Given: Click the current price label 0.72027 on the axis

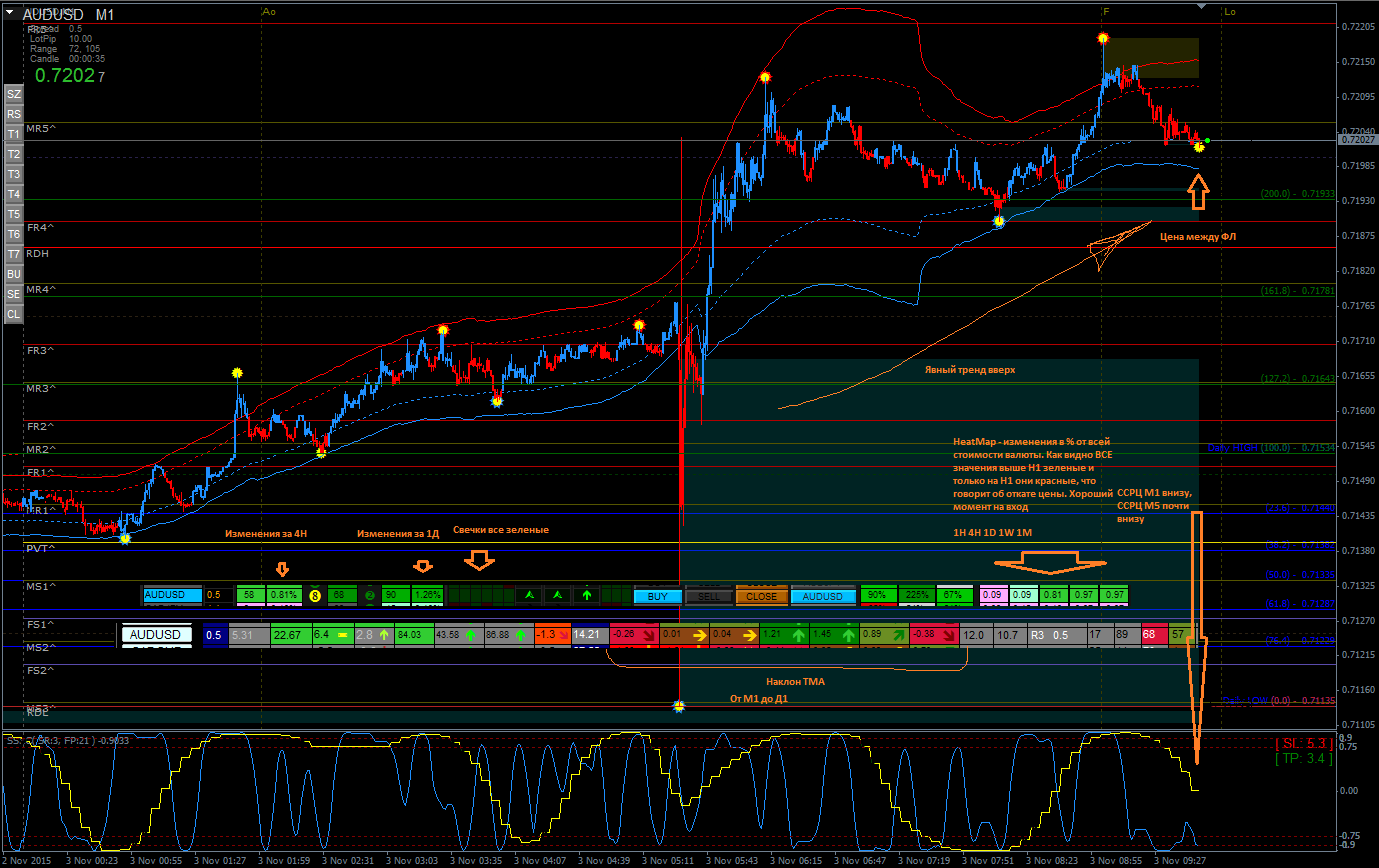Looking at the screenshot, I should pyautogui.click(x=1356, y=141).
